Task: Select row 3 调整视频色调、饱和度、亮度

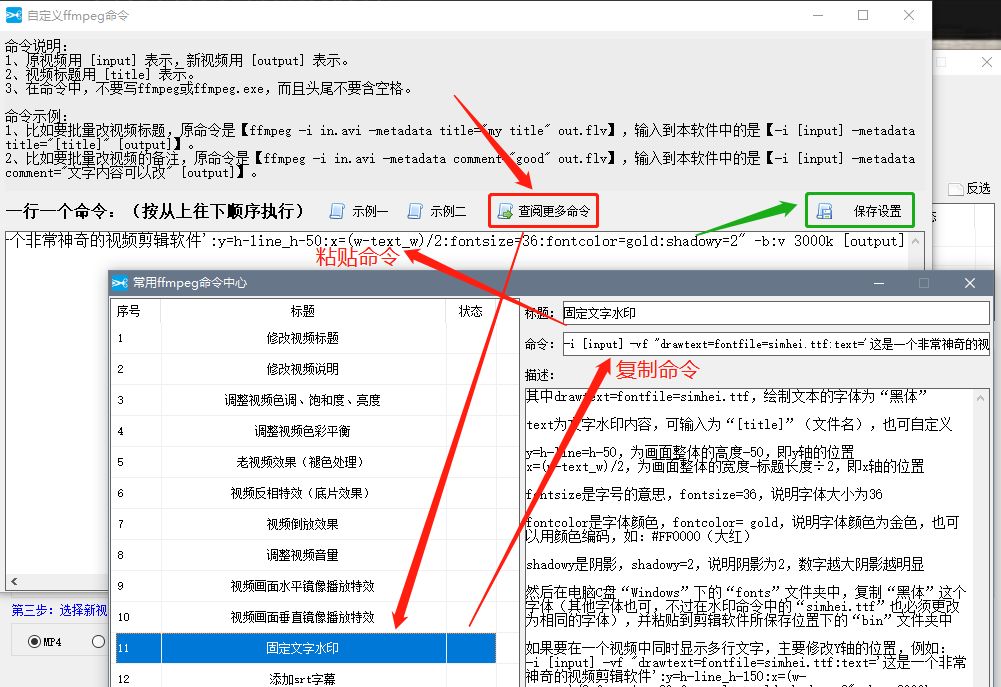Action: click(305, 400)
